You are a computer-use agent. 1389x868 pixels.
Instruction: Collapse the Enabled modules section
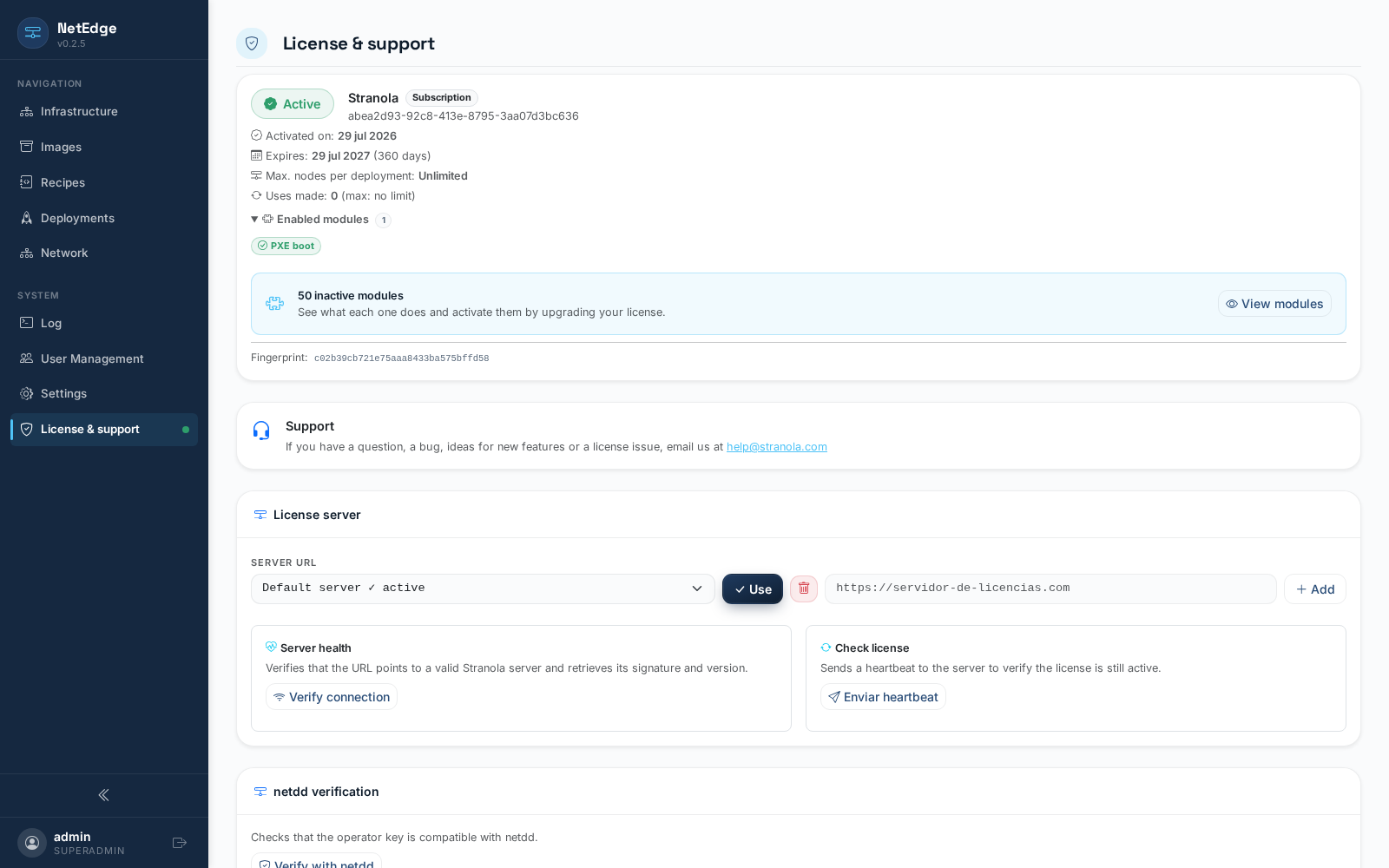click(x=310, y=220)
